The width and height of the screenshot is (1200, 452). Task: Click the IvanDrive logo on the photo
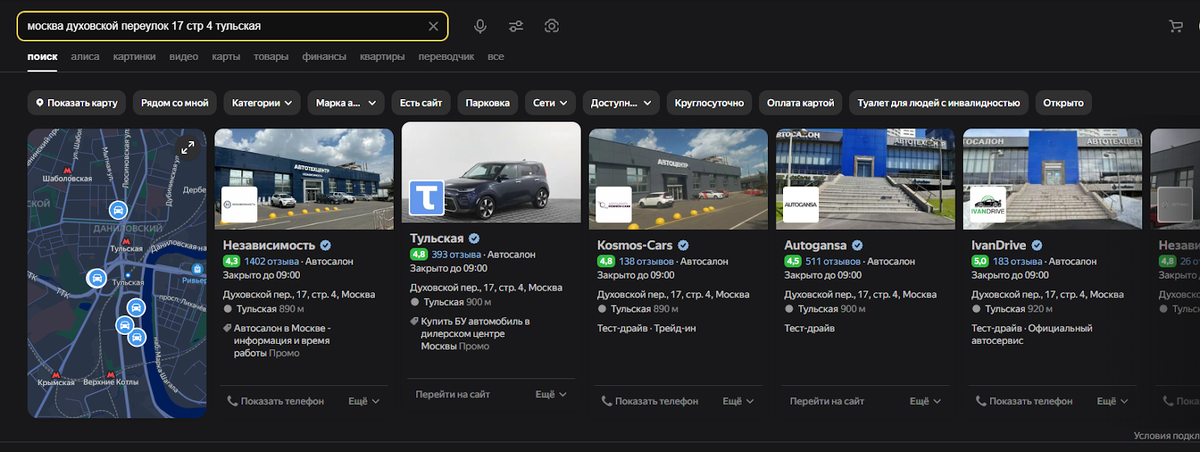tap(988, 204)
